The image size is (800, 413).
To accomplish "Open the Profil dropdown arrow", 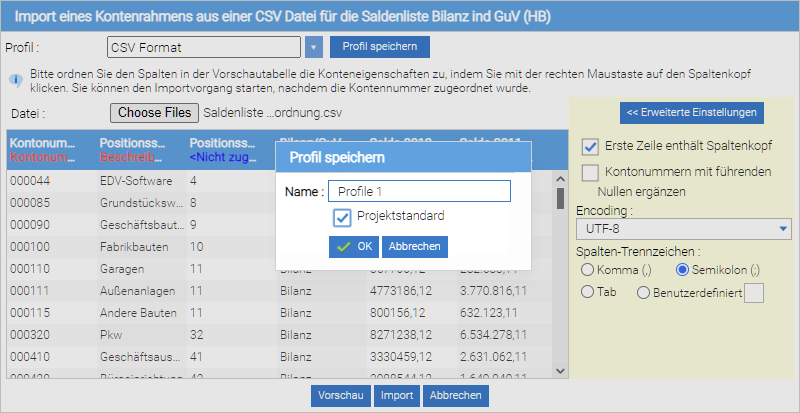I will 314,47.
